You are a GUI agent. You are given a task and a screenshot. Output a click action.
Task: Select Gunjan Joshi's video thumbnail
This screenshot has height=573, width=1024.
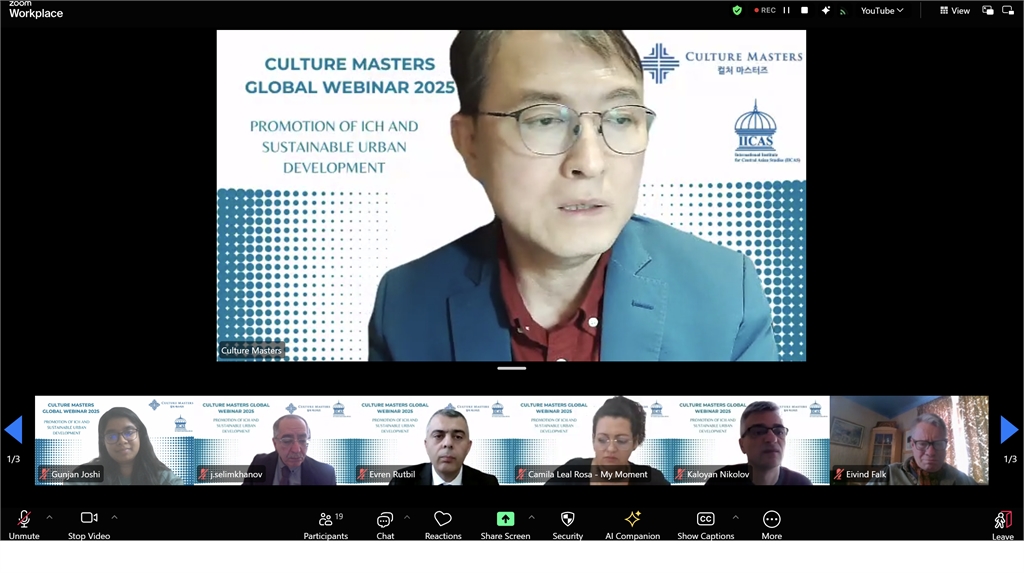114,440
